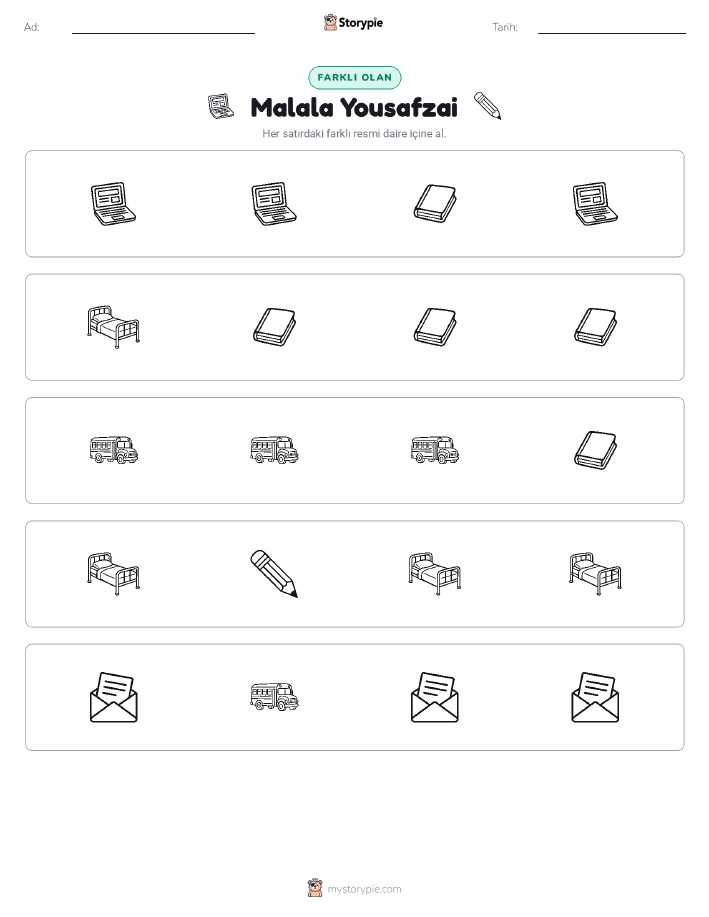Click the pencil icon beside the title
The height and width of the screenshot is (917, 709).
[x=487, y=105]
